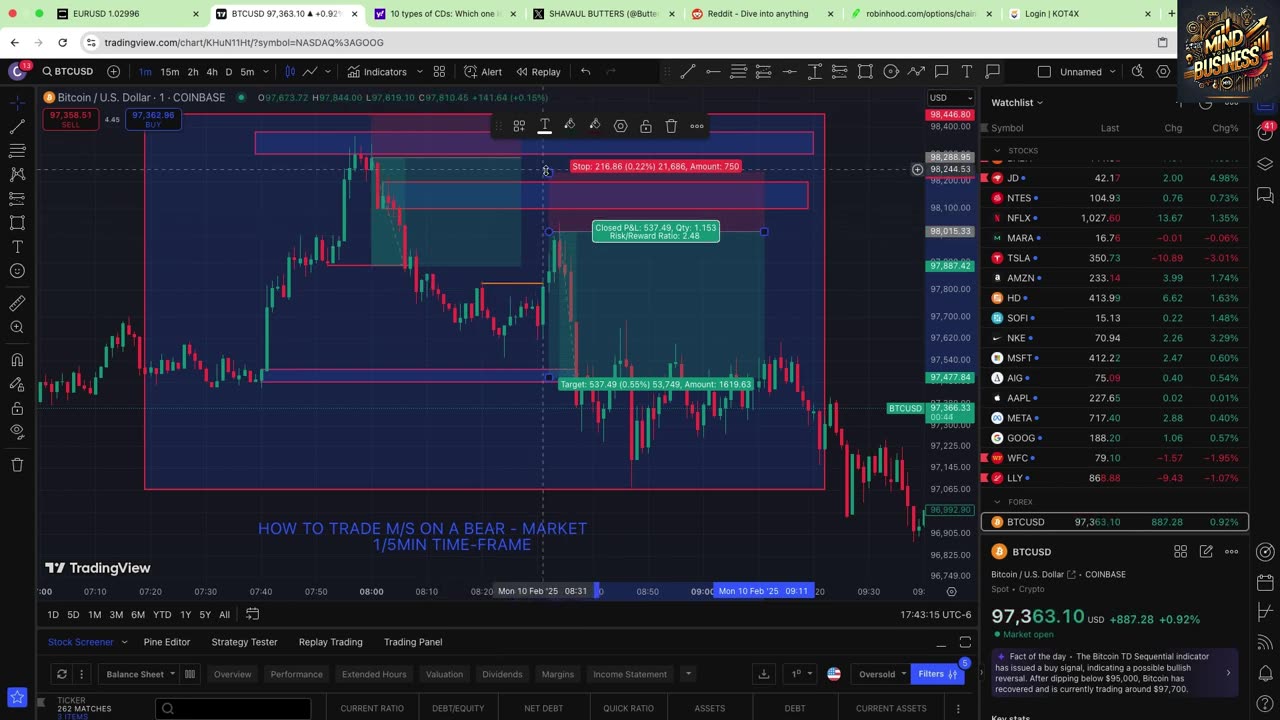The height and width of the screenshot is (720, 1280).
Task: Switch chart to 4h interval
Action: [212, 72]
